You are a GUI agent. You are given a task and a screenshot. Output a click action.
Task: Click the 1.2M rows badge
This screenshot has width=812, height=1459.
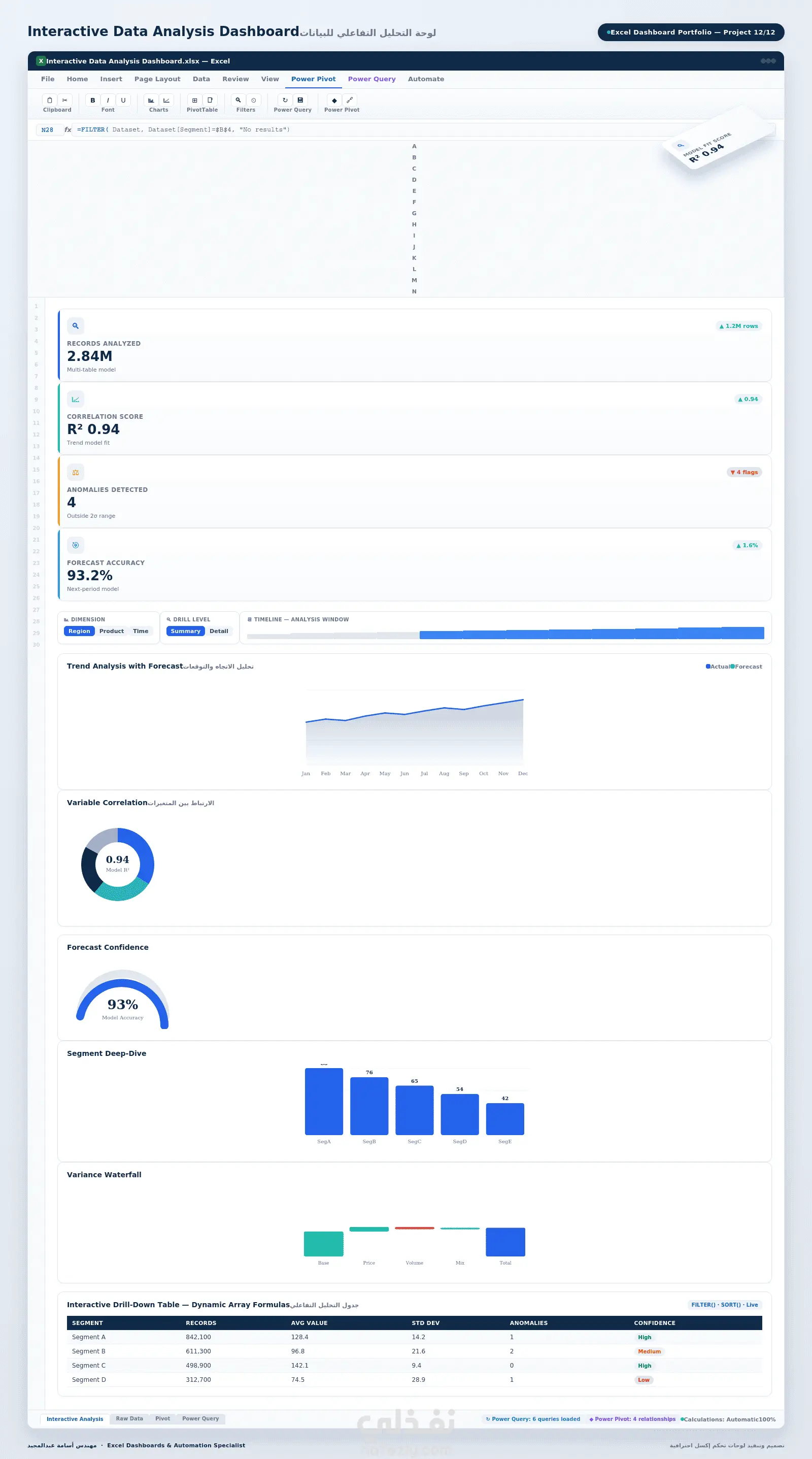[x=738, y=326]
